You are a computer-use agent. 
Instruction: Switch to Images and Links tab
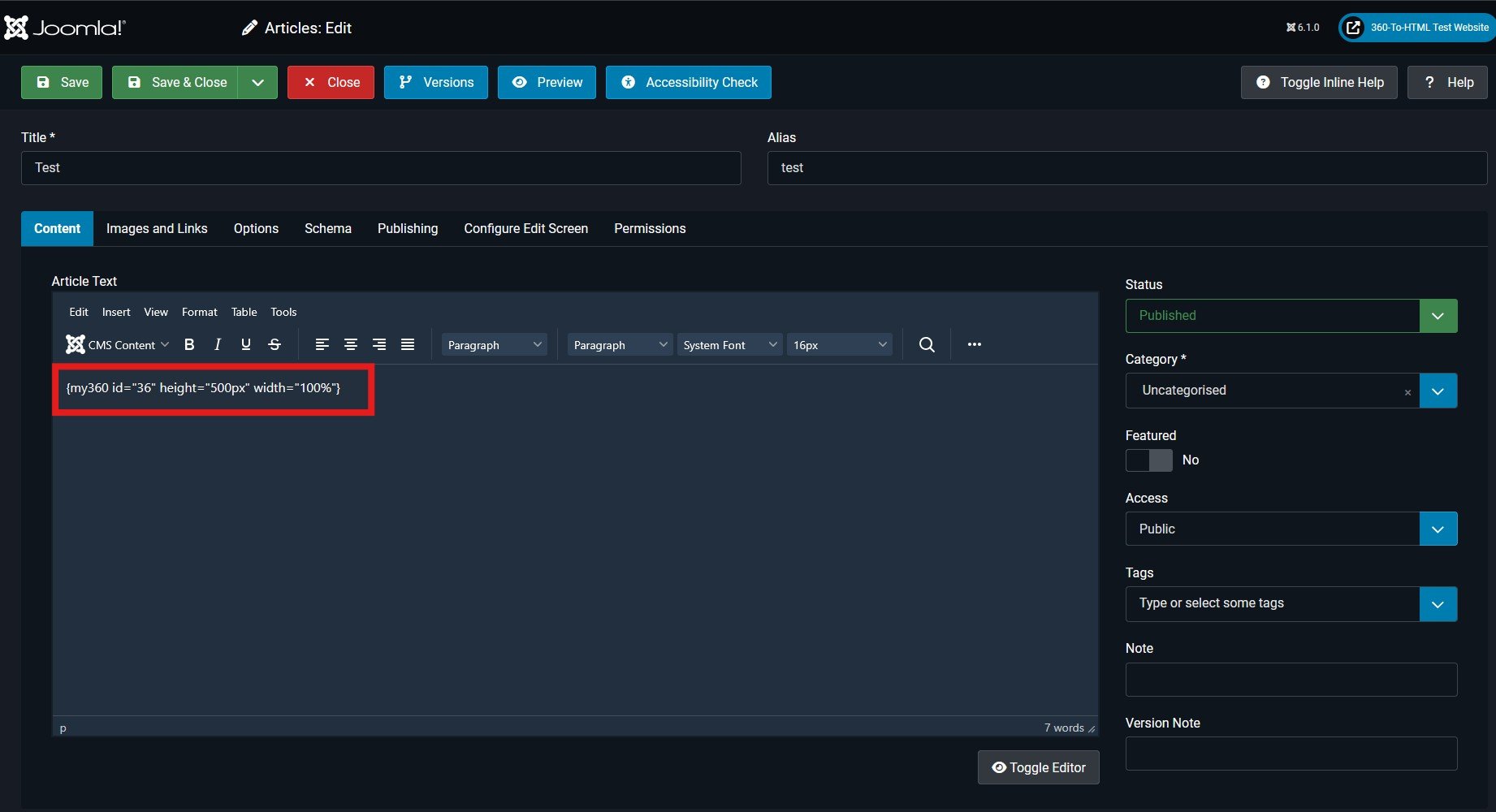click(x=157, y=229)
